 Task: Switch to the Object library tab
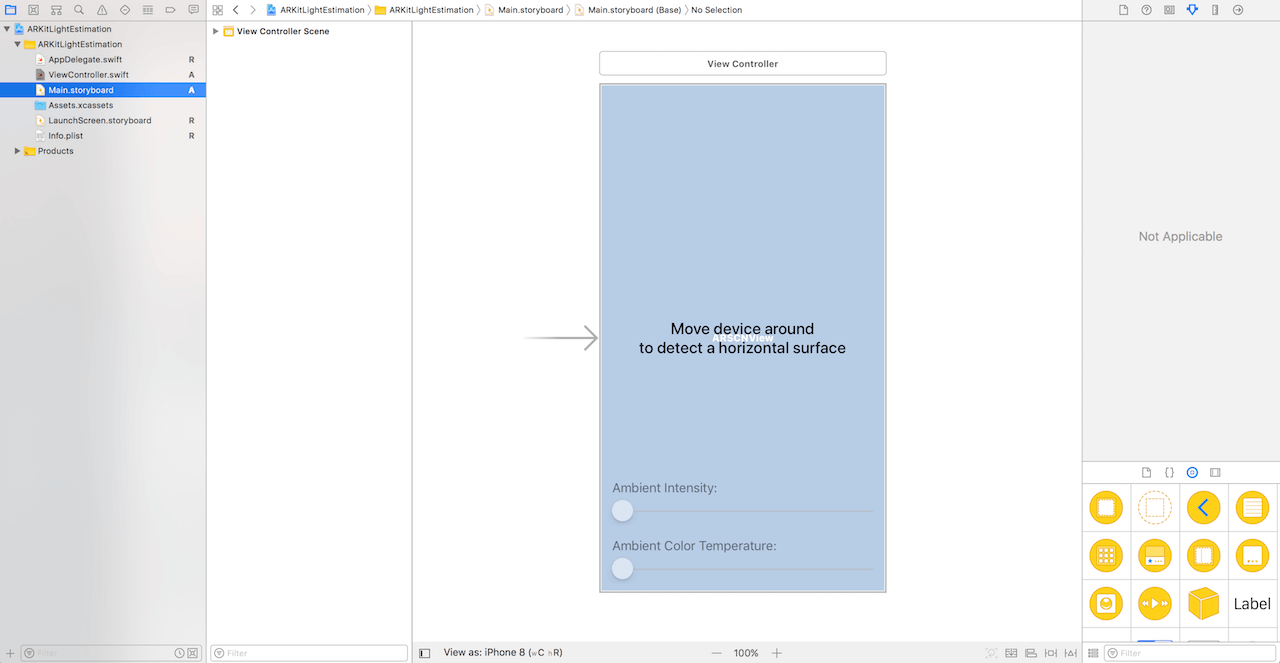coord(1192,472)
